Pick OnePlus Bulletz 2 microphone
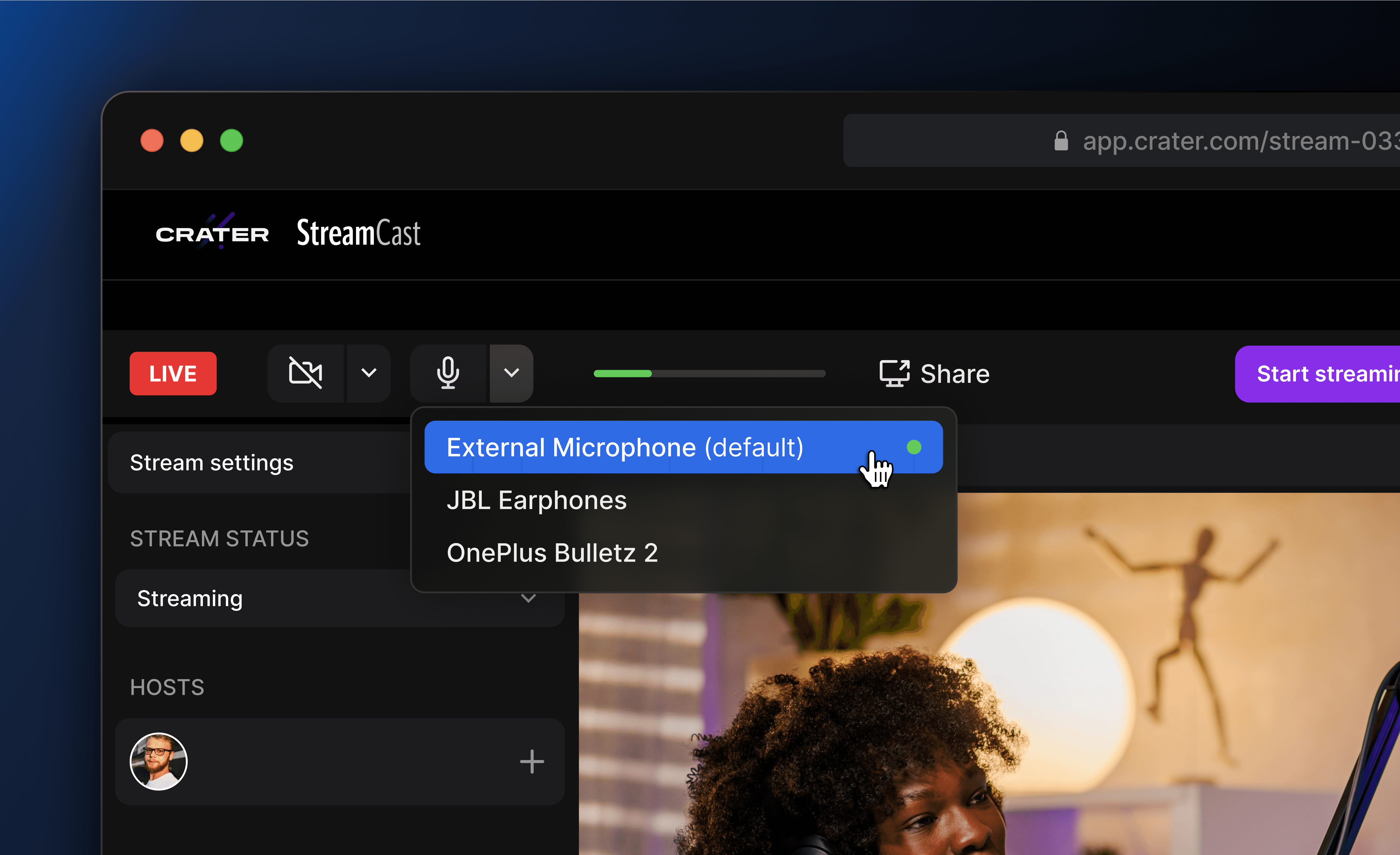 point(552,553)
